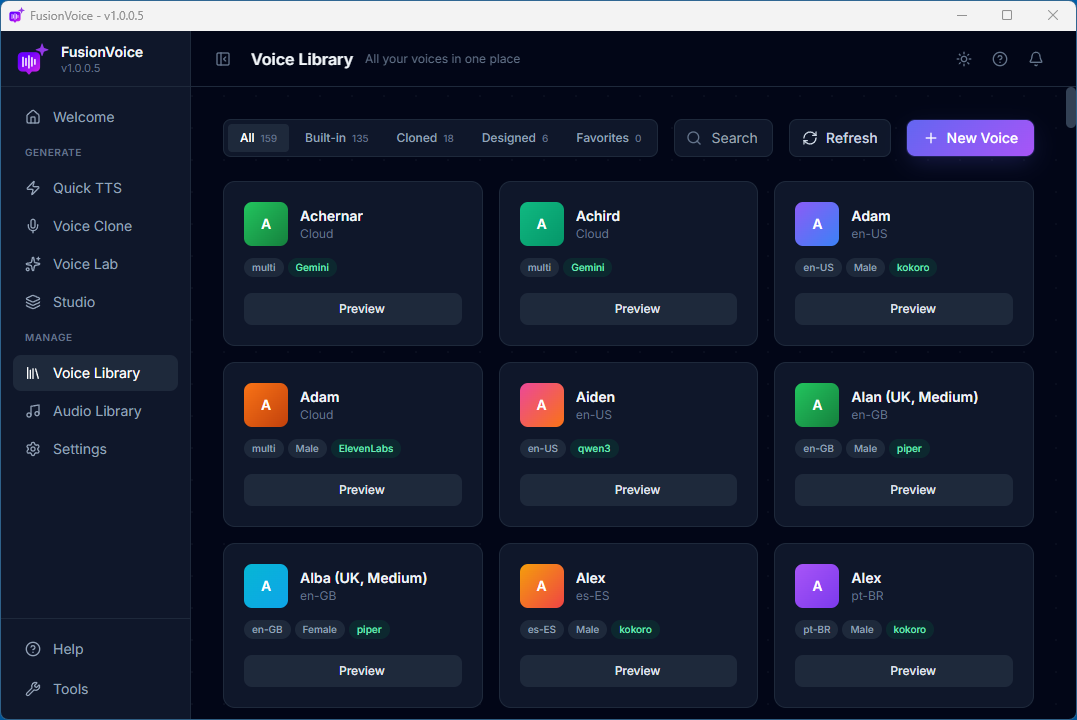Click the Welcome home icon
The width and height of the screenshot is (1077, 720).
coord(33,117)
